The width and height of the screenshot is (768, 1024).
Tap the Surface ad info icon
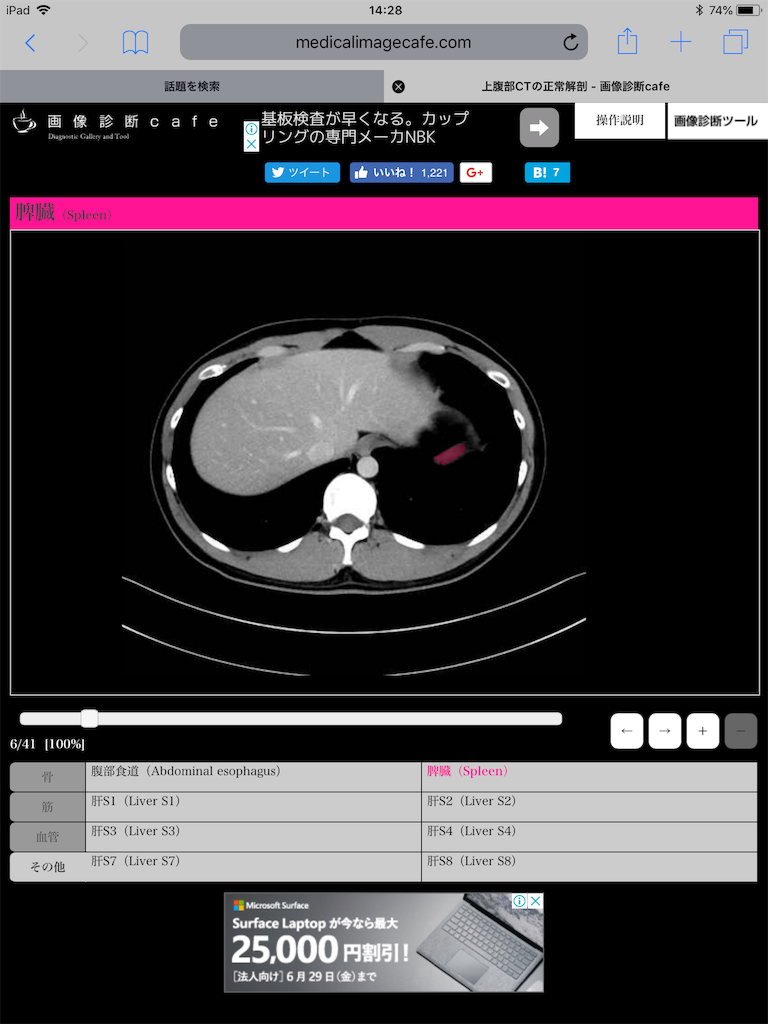520,901
